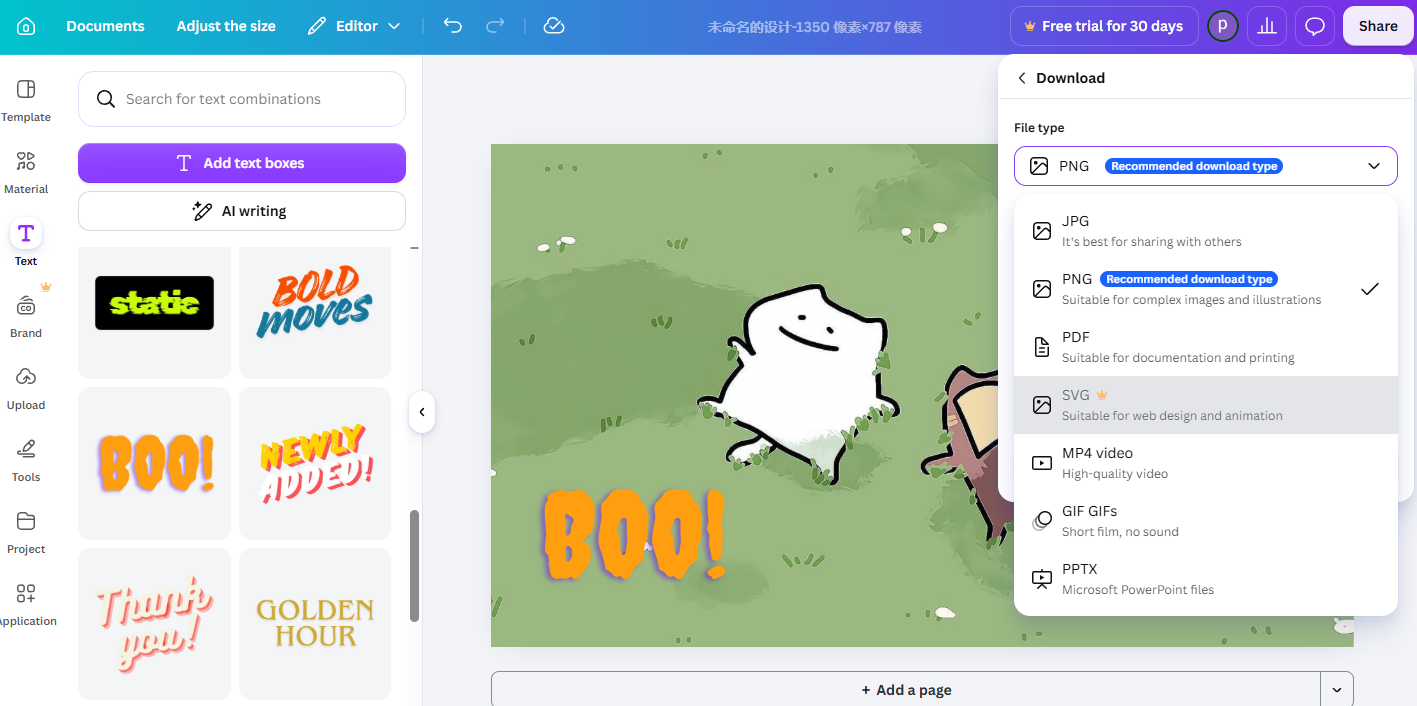Click the search magnifier icon
This screenshot has height=706, width=1417.
105,99
